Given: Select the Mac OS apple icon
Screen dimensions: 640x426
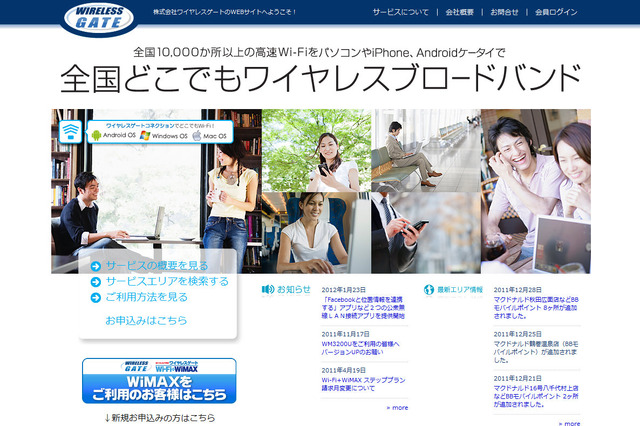Looking at the screenshot, I should pos(197,135).
